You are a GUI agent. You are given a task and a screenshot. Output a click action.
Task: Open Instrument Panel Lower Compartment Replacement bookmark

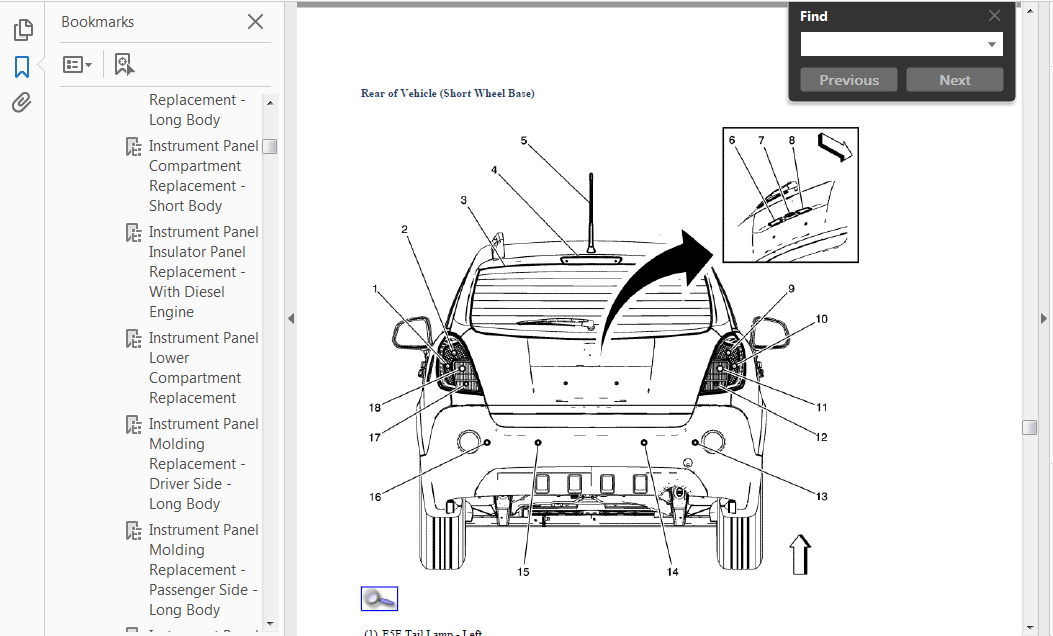(203, 368)
